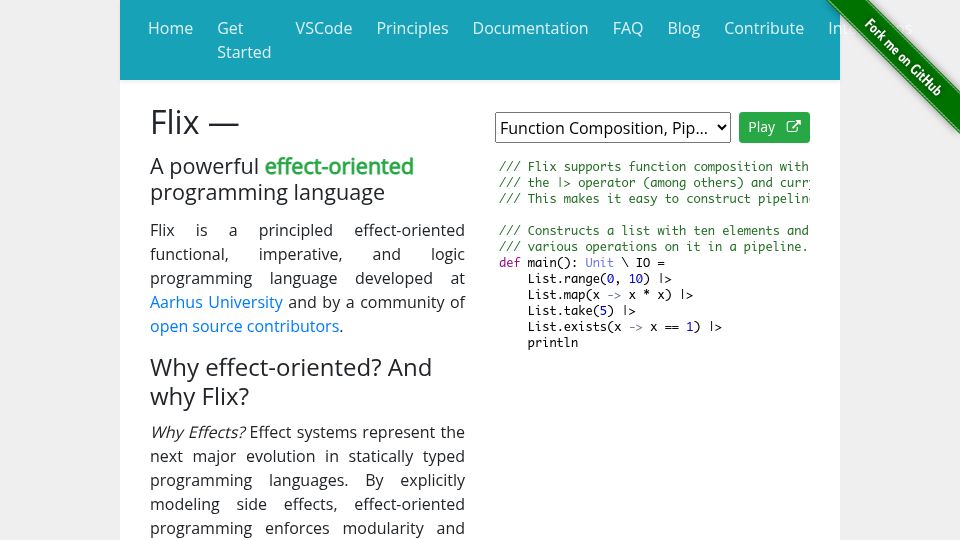960x540 pixels.
Task: Click the Fork me on GitHub ribbon
Action: click(x=902, y=57)
